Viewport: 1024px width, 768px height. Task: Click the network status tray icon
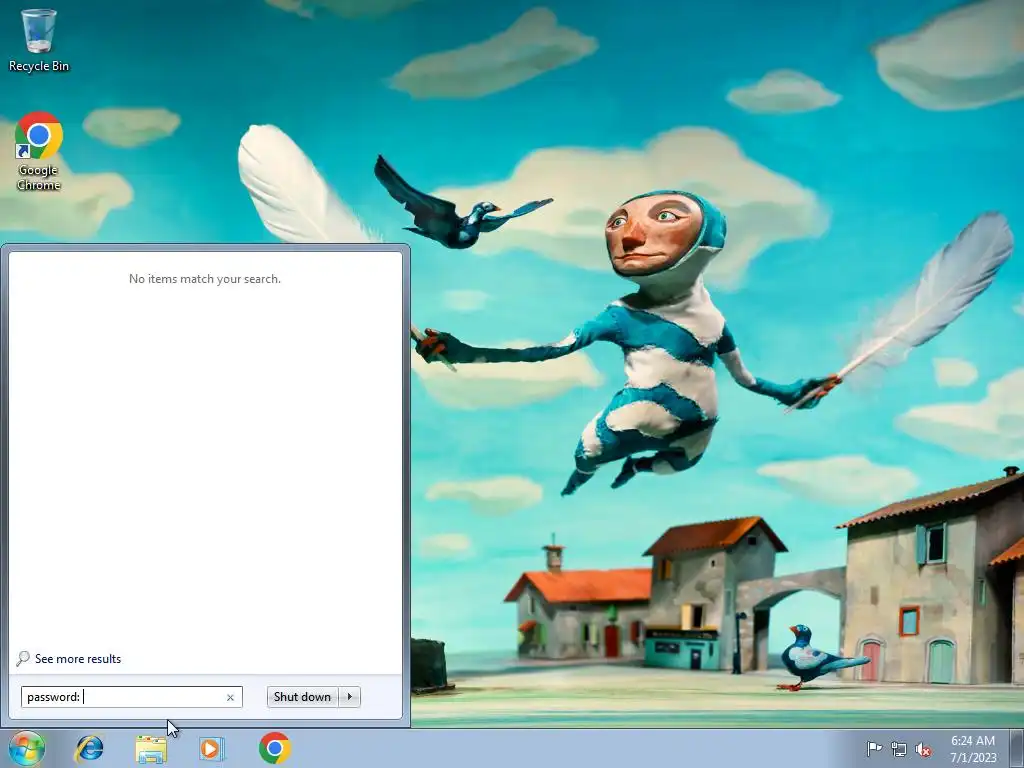899,750
